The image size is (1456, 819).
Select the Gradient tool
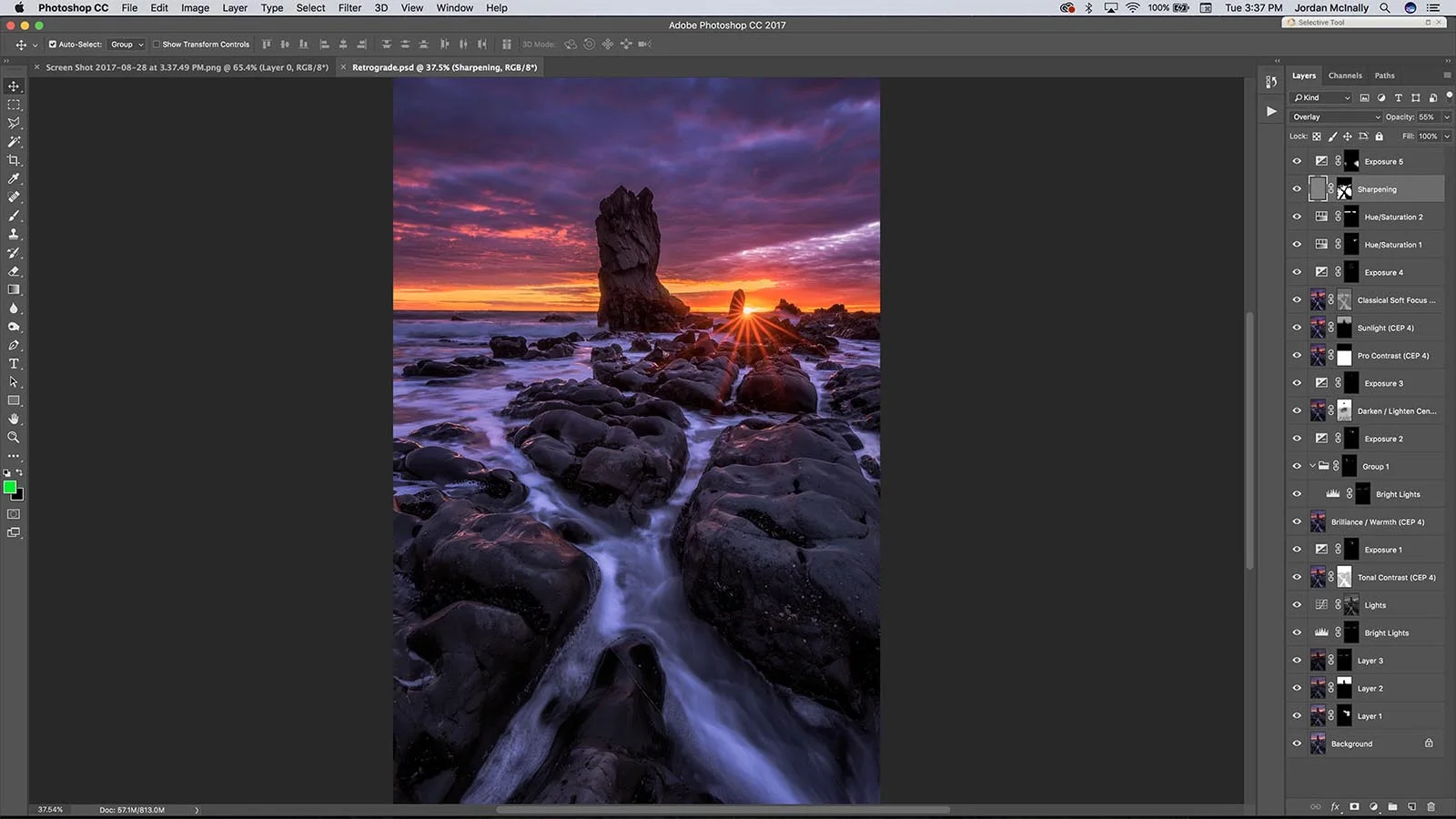pos(14,289)
